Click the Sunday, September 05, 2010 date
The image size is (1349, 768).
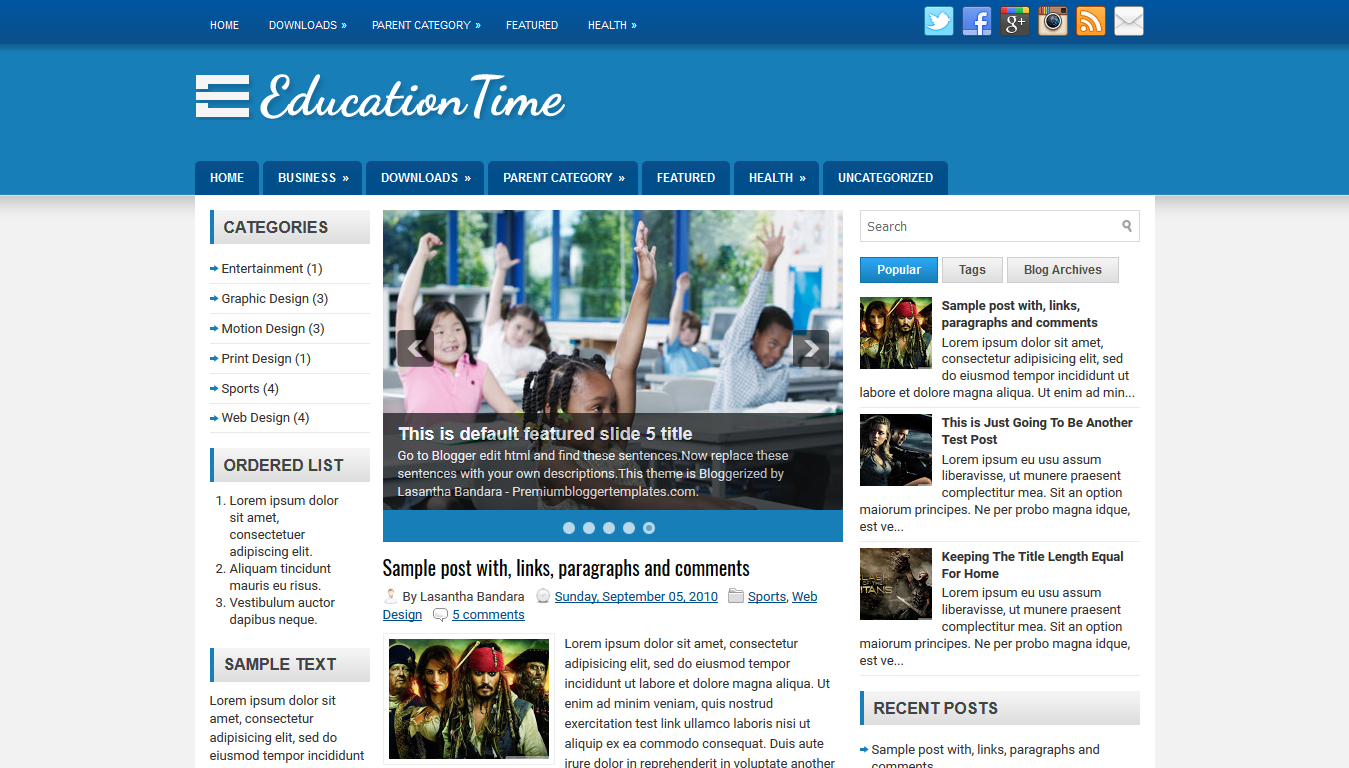636,596
